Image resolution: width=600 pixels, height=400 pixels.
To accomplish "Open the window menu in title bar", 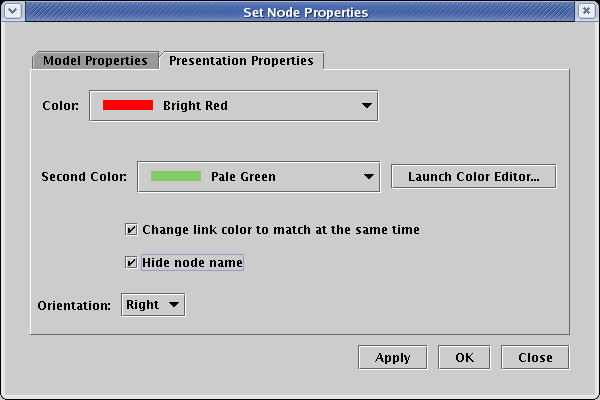I will pos(13,13).
